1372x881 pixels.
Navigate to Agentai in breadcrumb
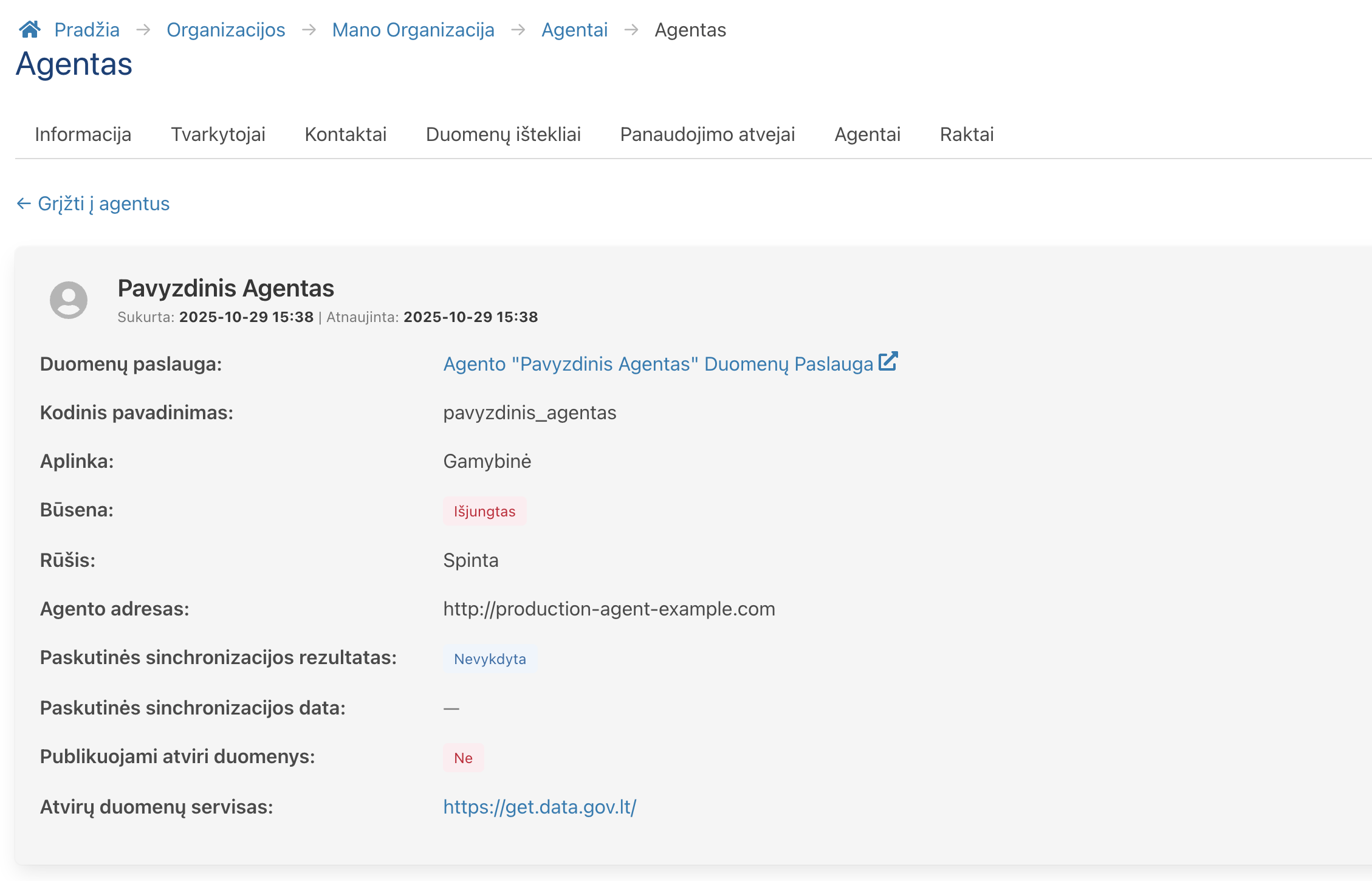tap(575, 30)
